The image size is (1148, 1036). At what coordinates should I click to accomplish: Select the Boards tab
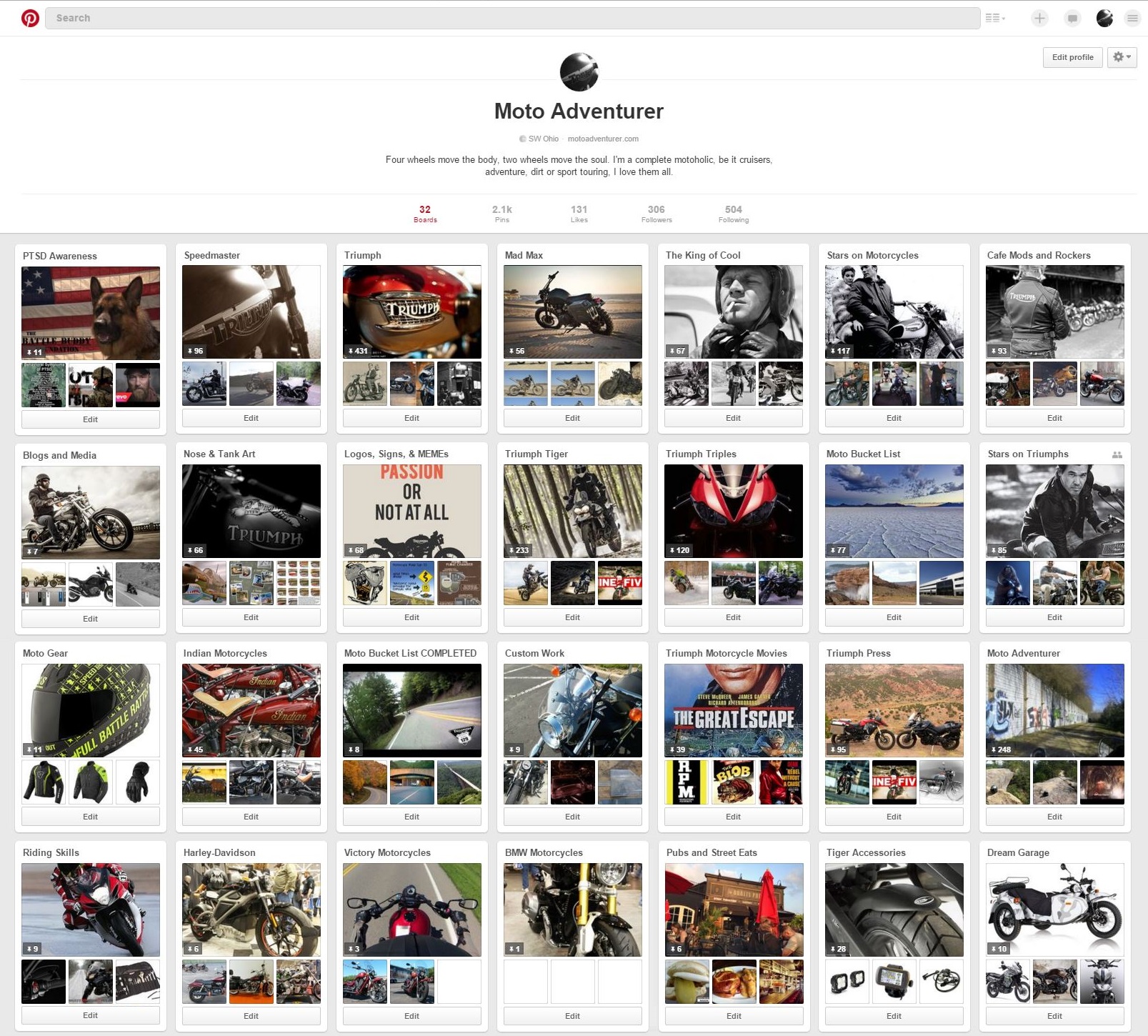pyautogui.click(x=425, y=214)
